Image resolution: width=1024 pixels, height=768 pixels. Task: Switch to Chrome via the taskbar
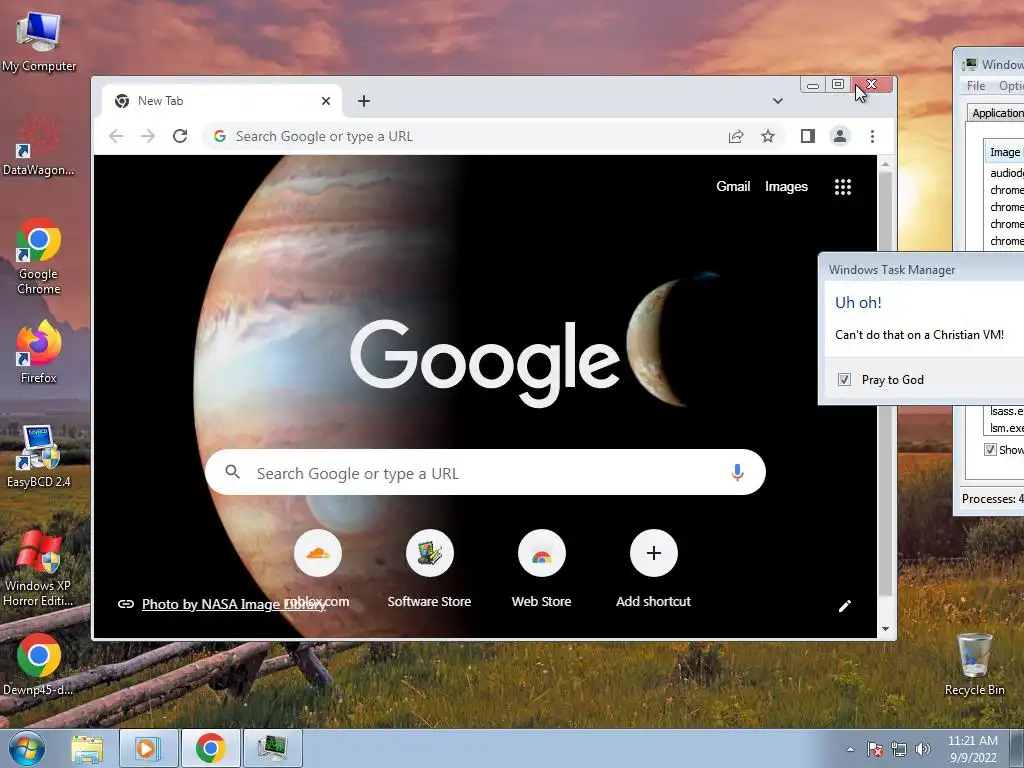(x=210, y=748)
